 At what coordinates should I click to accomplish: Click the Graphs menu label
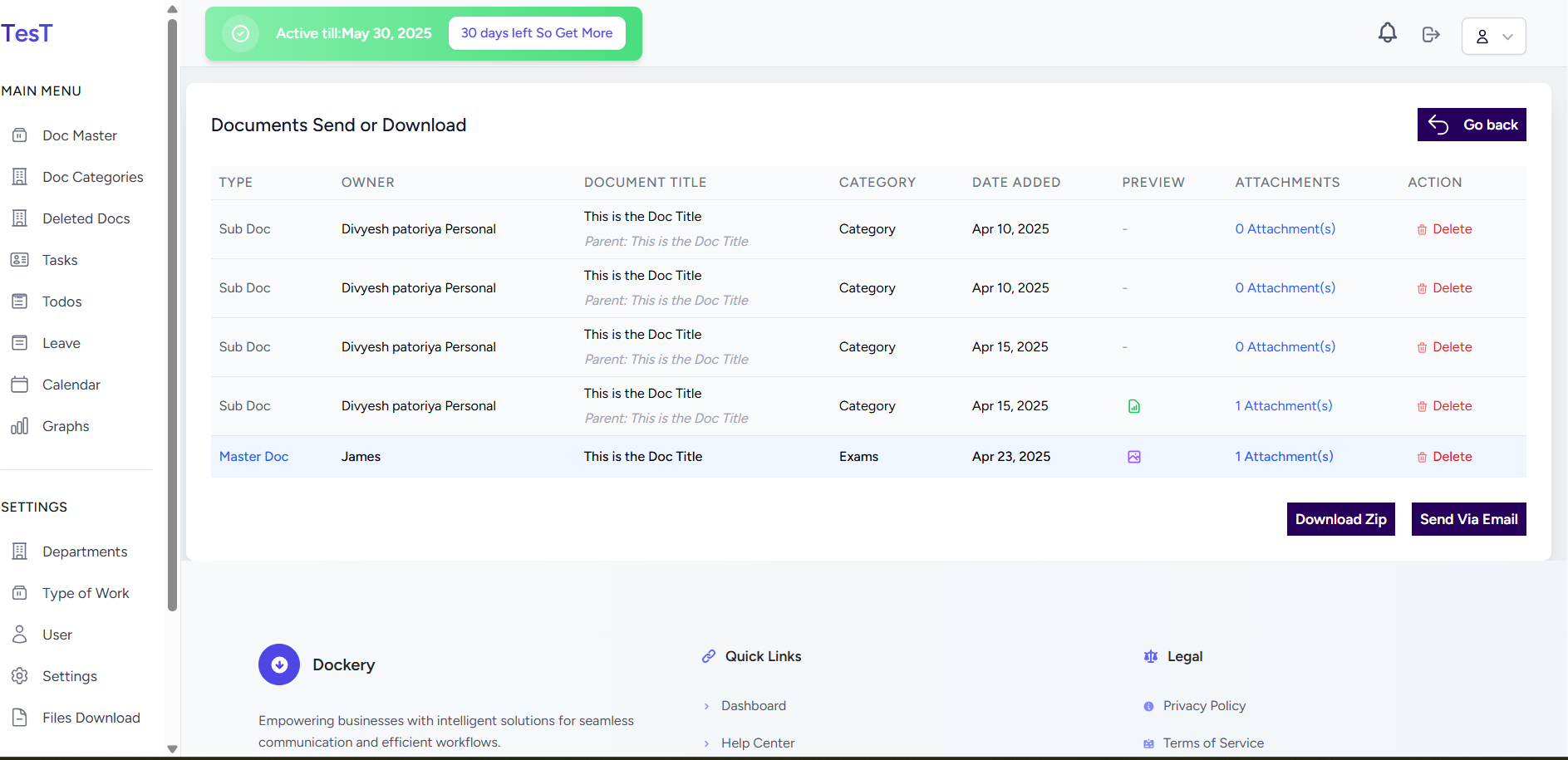click(66, 426)
